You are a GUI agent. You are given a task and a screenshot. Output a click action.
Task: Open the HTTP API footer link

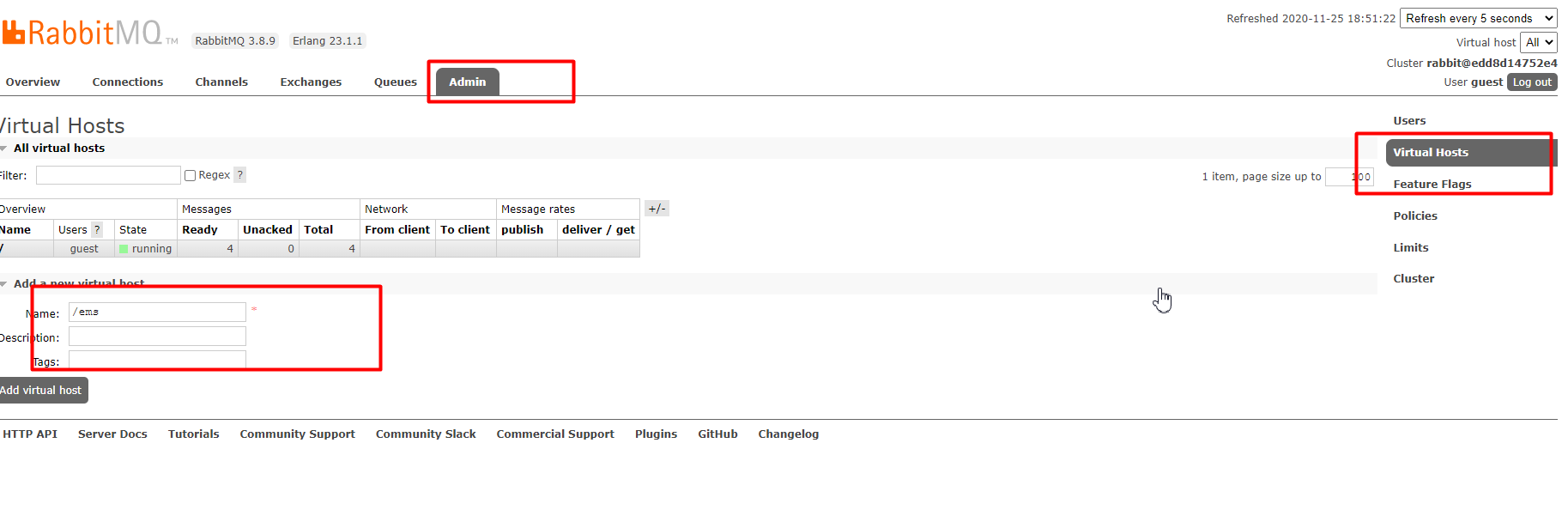pos(30,434)
